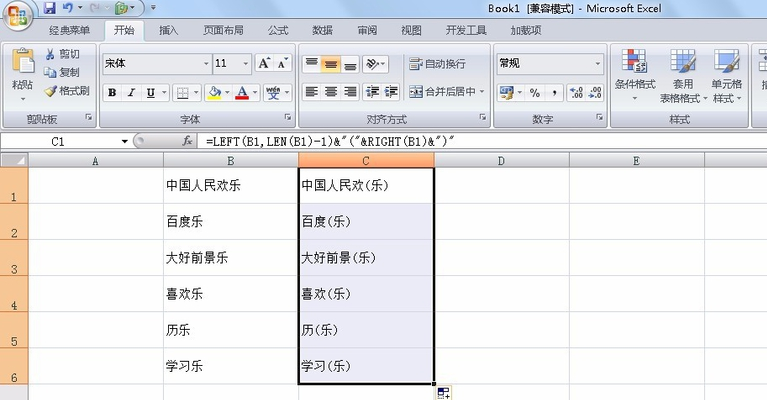Align text to middle vertically

click(331, 64)
